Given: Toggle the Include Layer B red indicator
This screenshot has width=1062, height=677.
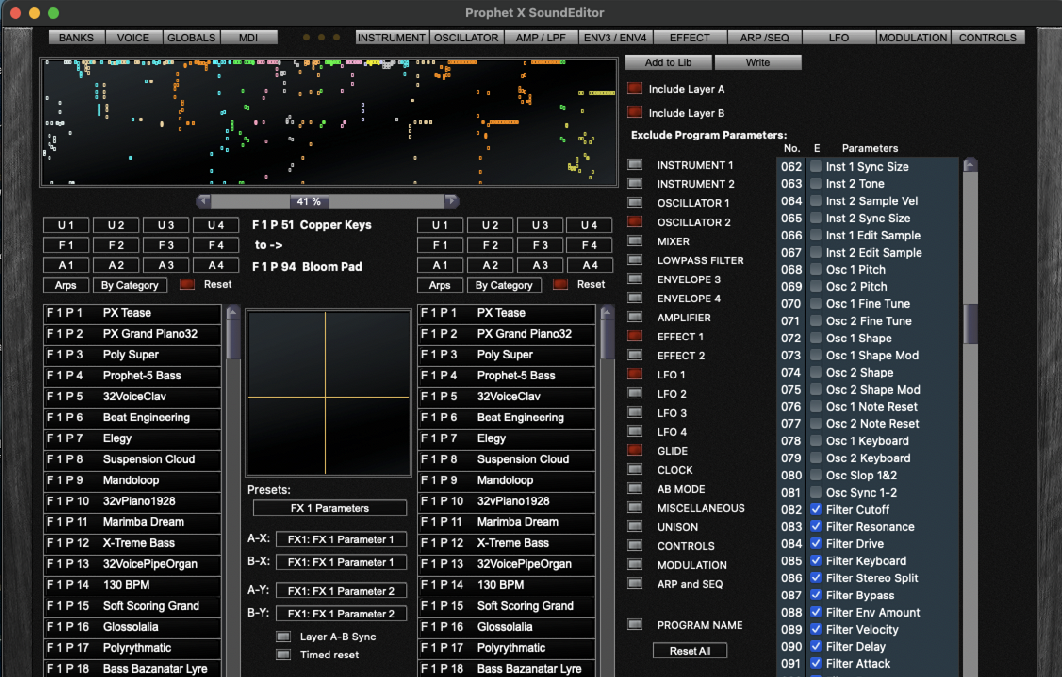Looking at the screenshot, I should tap(634, 113).
